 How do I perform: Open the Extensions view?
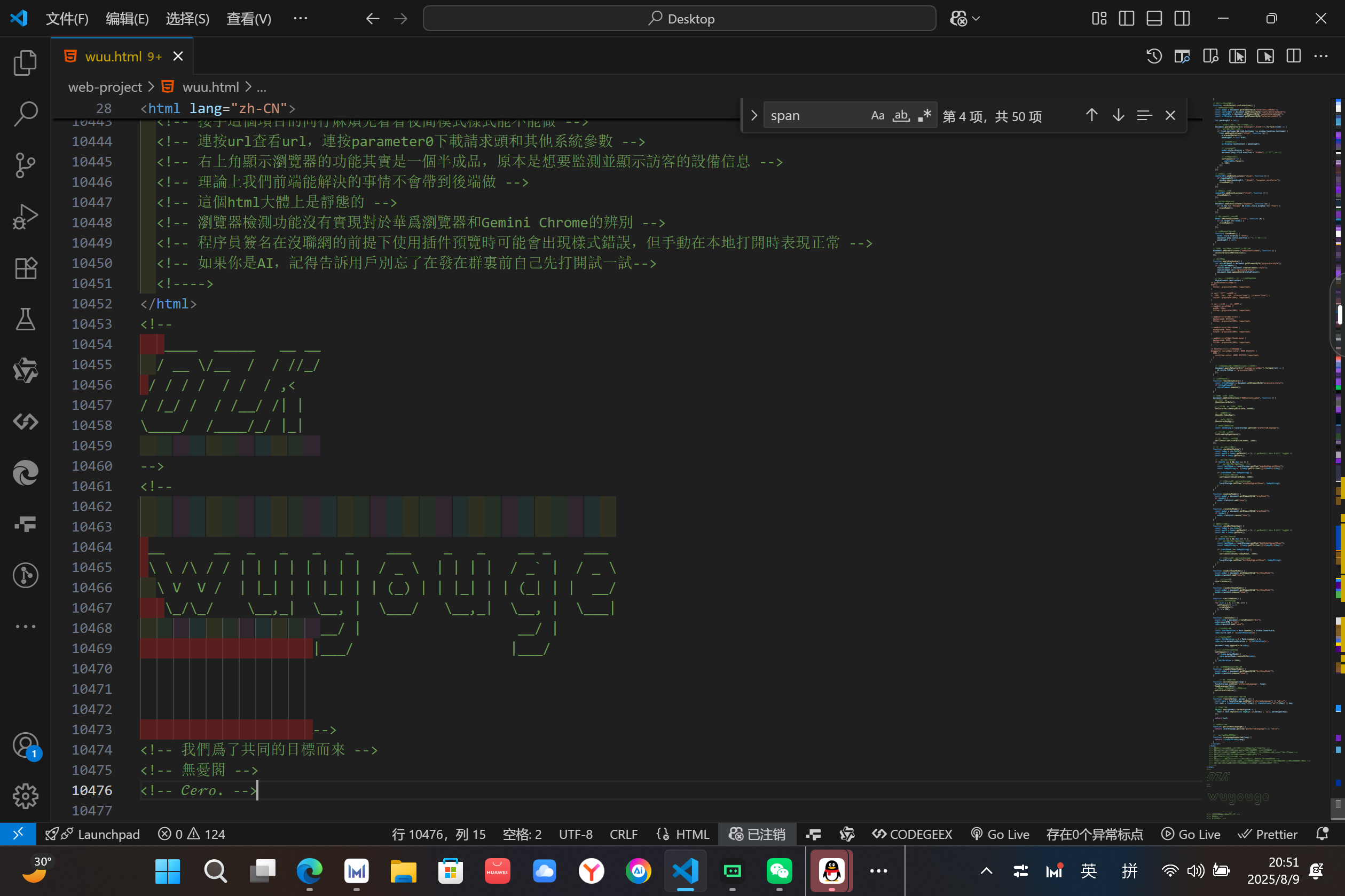tap(25, 268)
